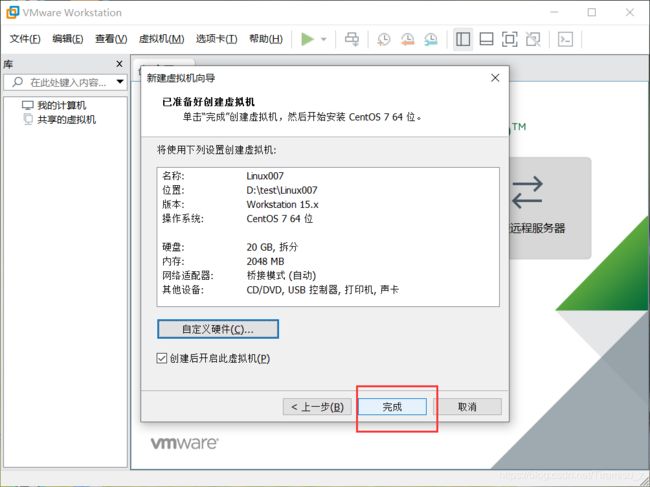Click the Revert to Snapshot icon
This screenshot has width=650, height=487.
pos(407,39)
